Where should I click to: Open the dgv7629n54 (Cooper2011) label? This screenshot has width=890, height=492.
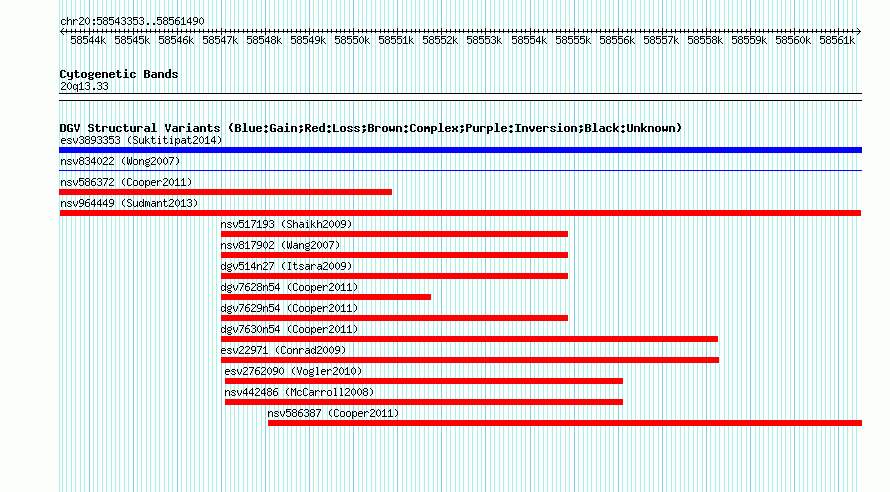click(x=289, y=308)
